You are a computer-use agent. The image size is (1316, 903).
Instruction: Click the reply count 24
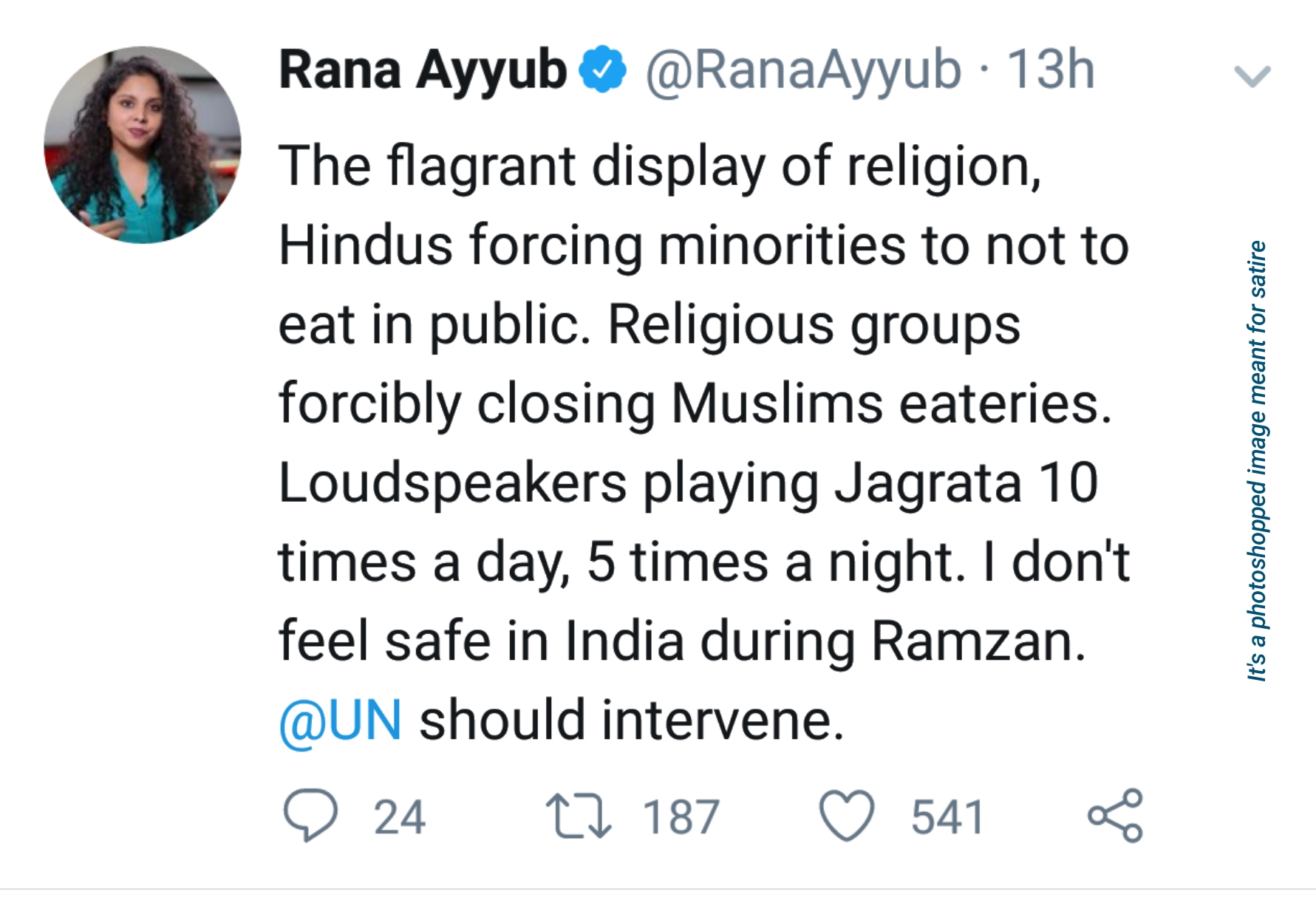[399, 817]
